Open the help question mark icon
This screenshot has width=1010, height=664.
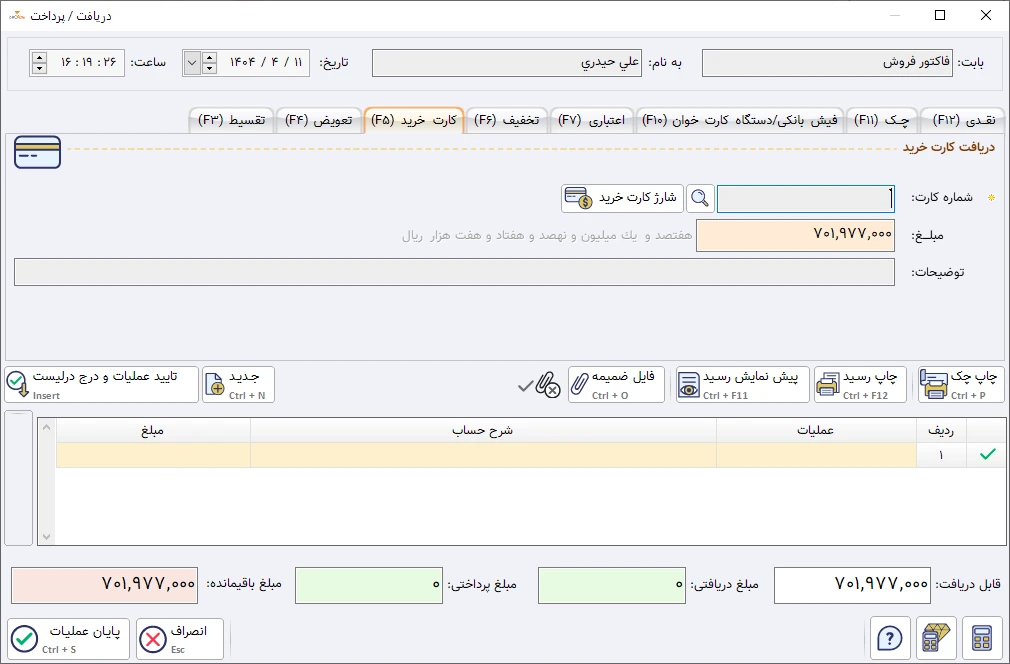890,638
